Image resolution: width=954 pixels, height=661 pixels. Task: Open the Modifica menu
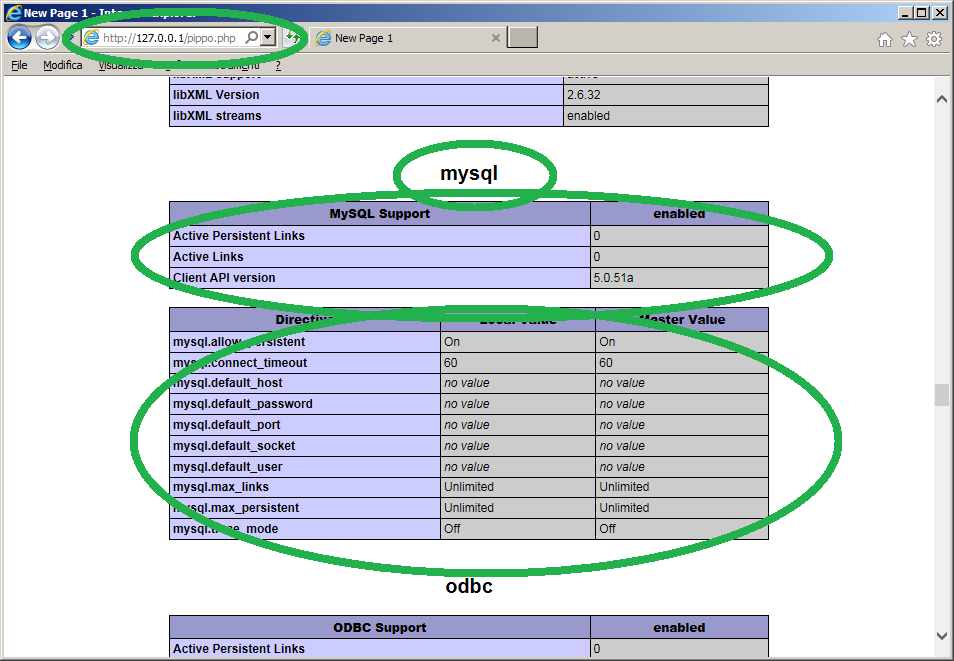[x=62, y=65]
